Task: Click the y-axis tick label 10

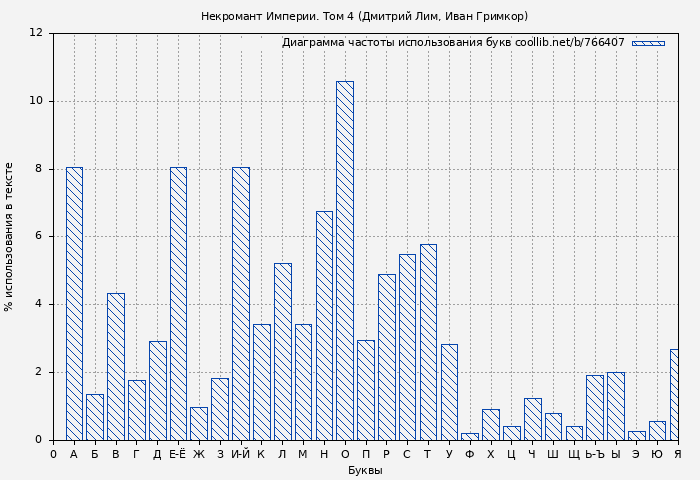Action: pos(35,101)
